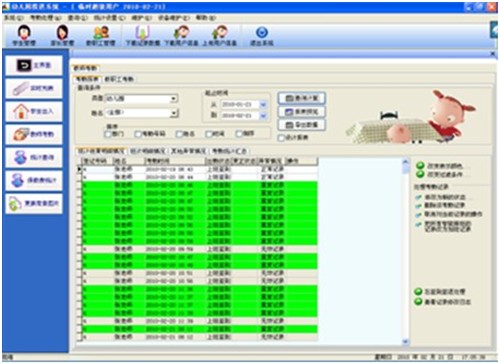This screenshot has width=499, height=363.
Task: Open the start date picker dropdown
Action: point(263,105)
